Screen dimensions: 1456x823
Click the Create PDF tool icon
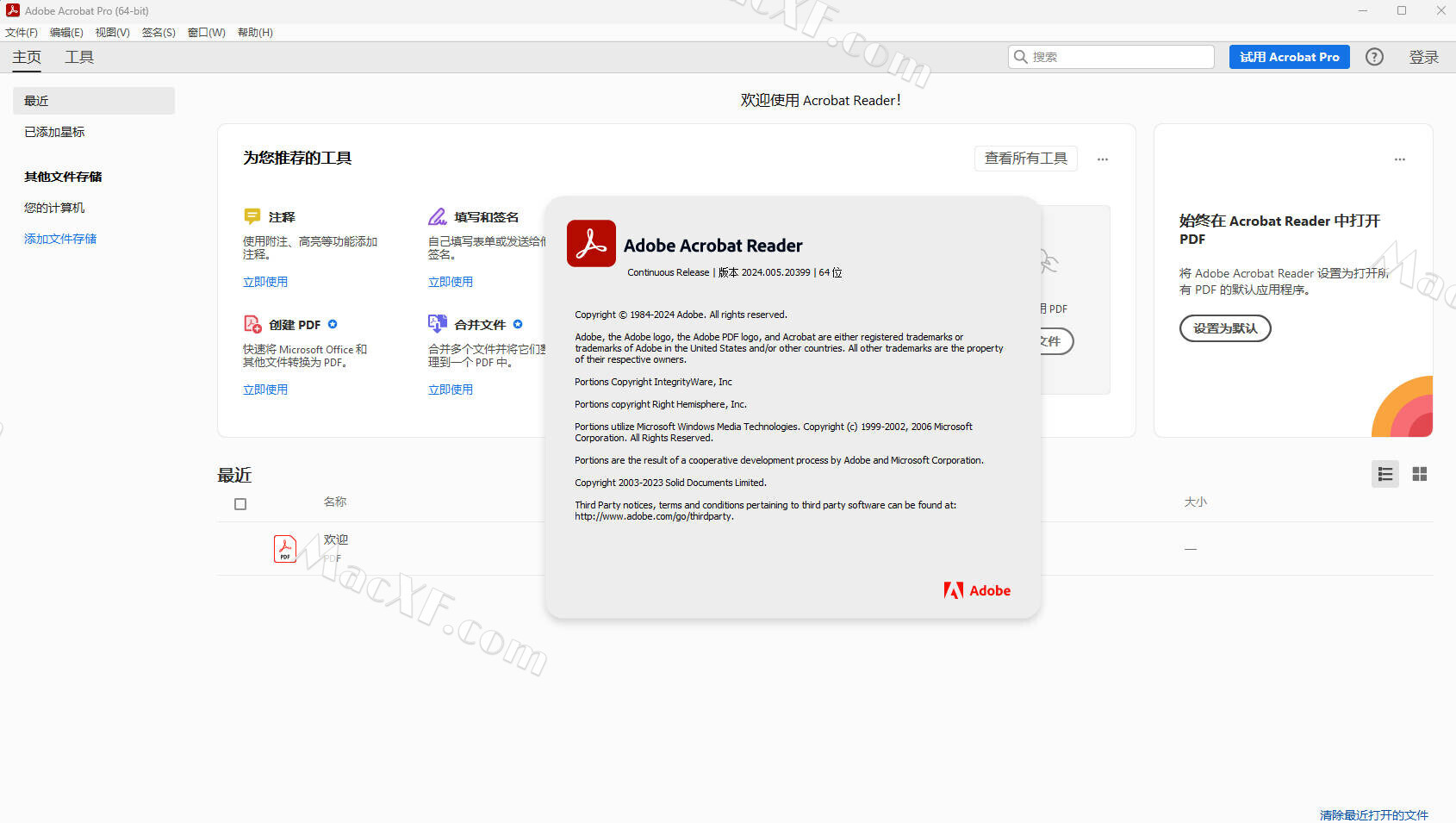click(252, 324)
